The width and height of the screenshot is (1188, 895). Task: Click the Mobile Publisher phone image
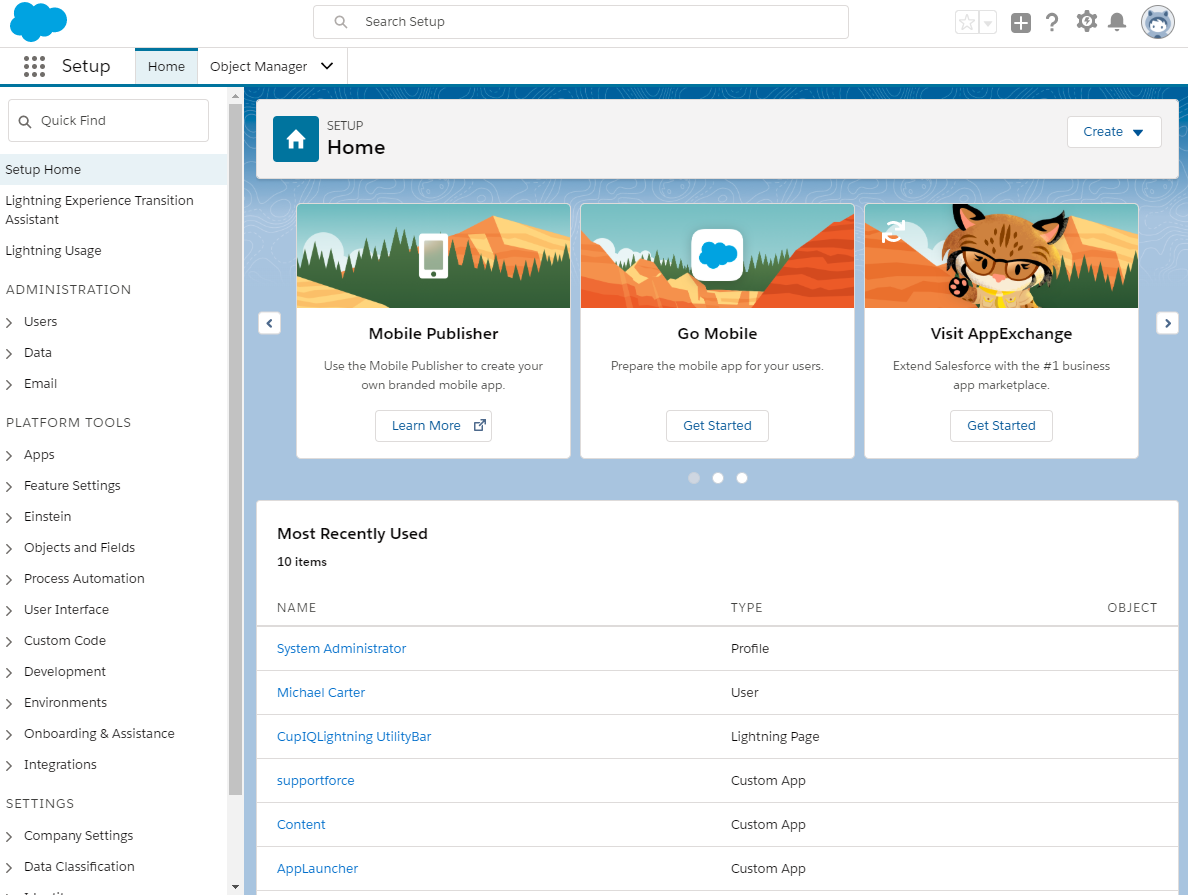433,255
